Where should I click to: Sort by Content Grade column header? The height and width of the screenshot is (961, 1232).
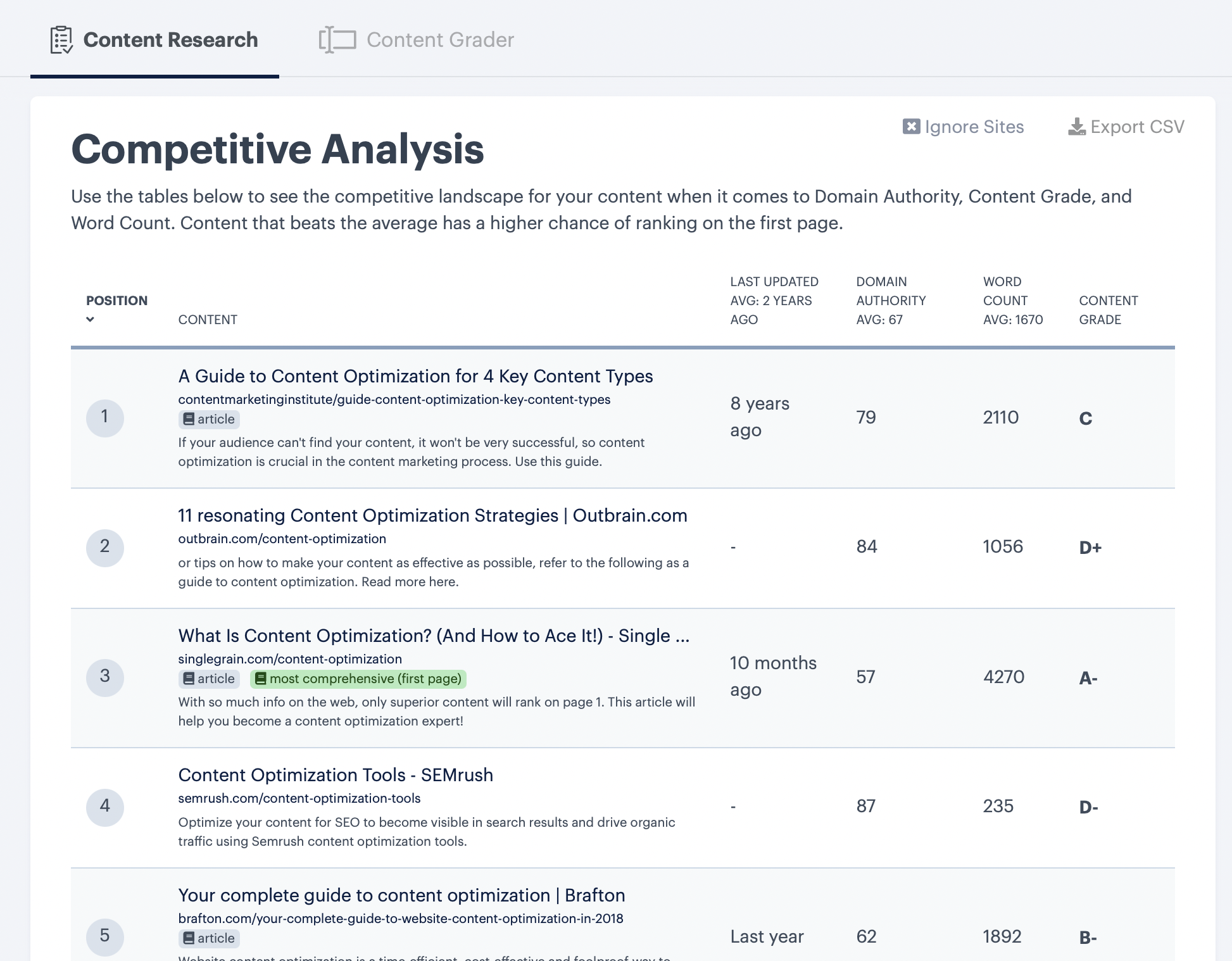pyautogui.click(x=1108, y=310)
